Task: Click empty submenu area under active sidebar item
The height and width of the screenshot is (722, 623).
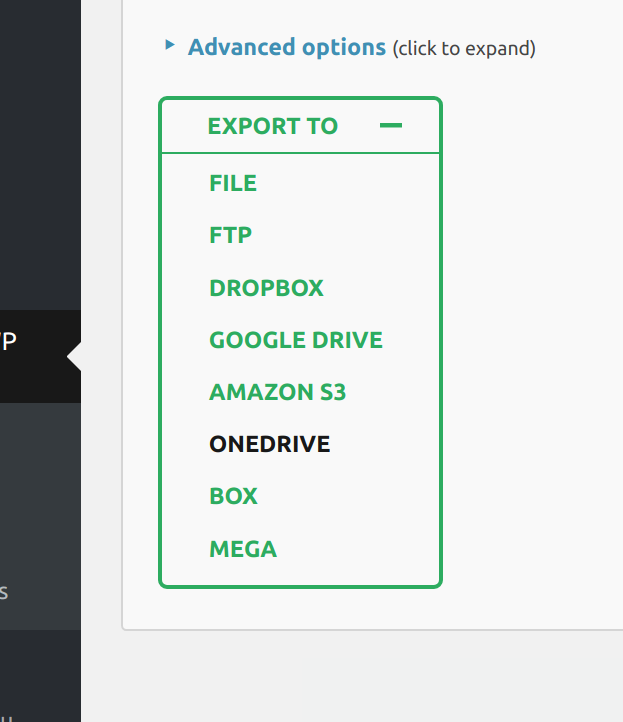Action: pyautogui.click(x=40, y=480)
